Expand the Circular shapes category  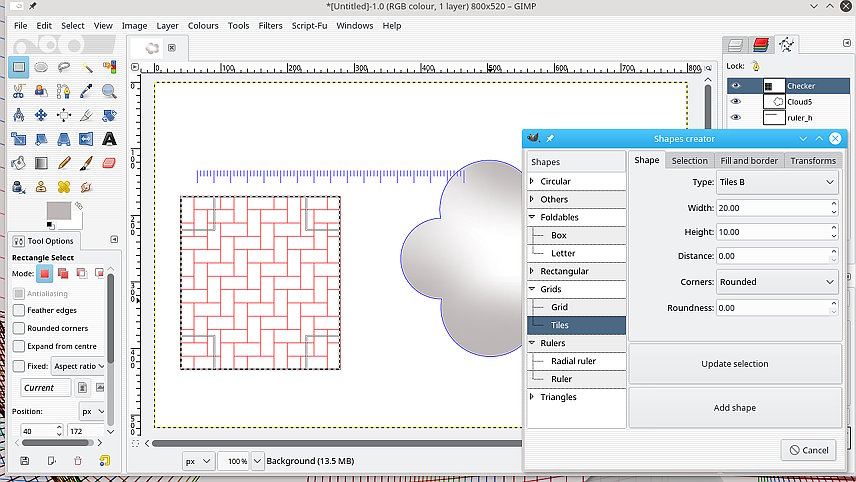pyautogui.click(x=532, y=182)
